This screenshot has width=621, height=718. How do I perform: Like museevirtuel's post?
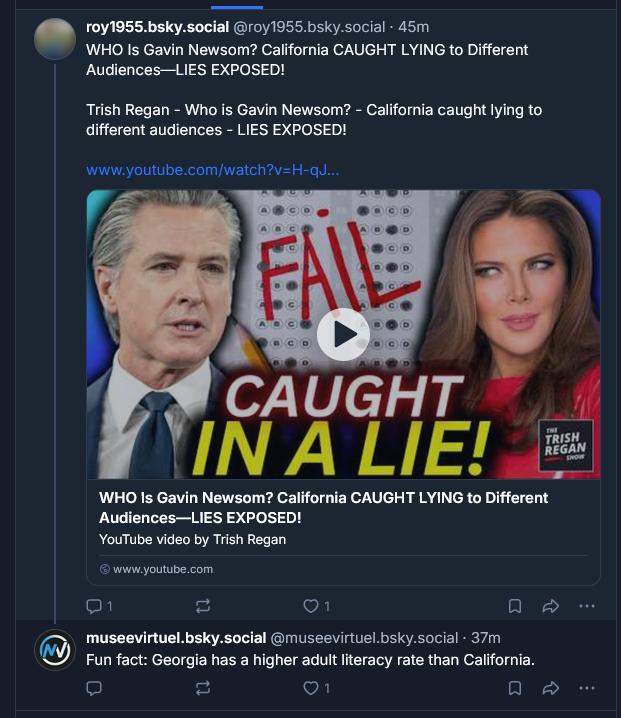[x=312, y=688]
